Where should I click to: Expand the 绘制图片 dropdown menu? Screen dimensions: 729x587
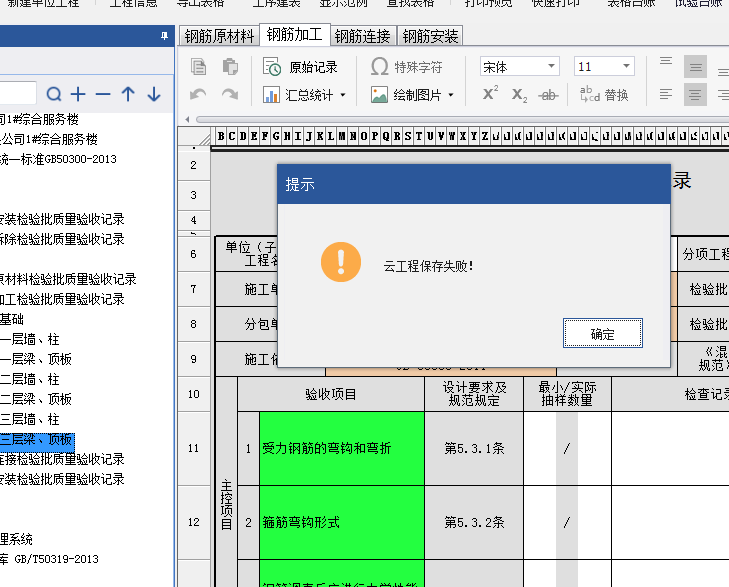pos(450,96)
